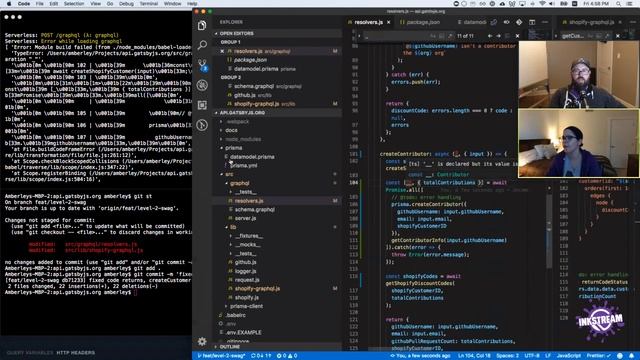Switch to the datamodel tab

(x=472, y=22)
